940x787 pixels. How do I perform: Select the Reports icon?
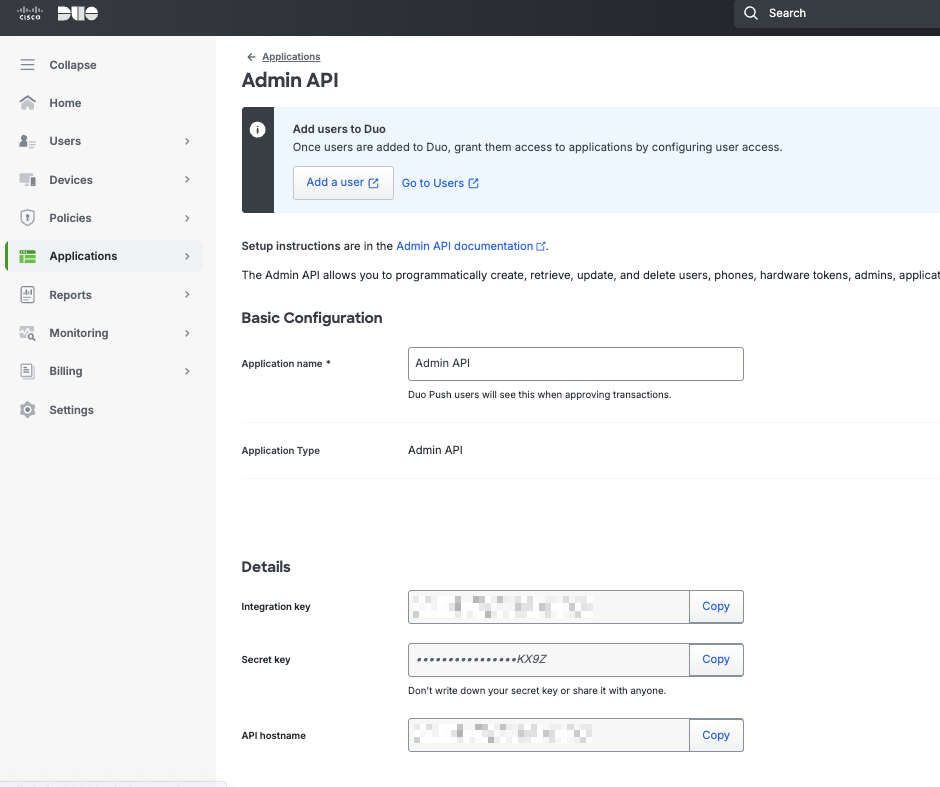[28, 294]
